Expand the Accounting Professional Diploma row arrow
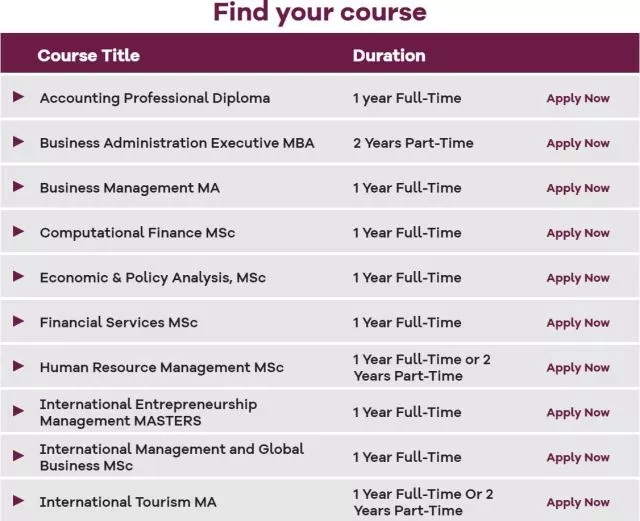Viewport: 640px width, 521px height. (18, 97)
